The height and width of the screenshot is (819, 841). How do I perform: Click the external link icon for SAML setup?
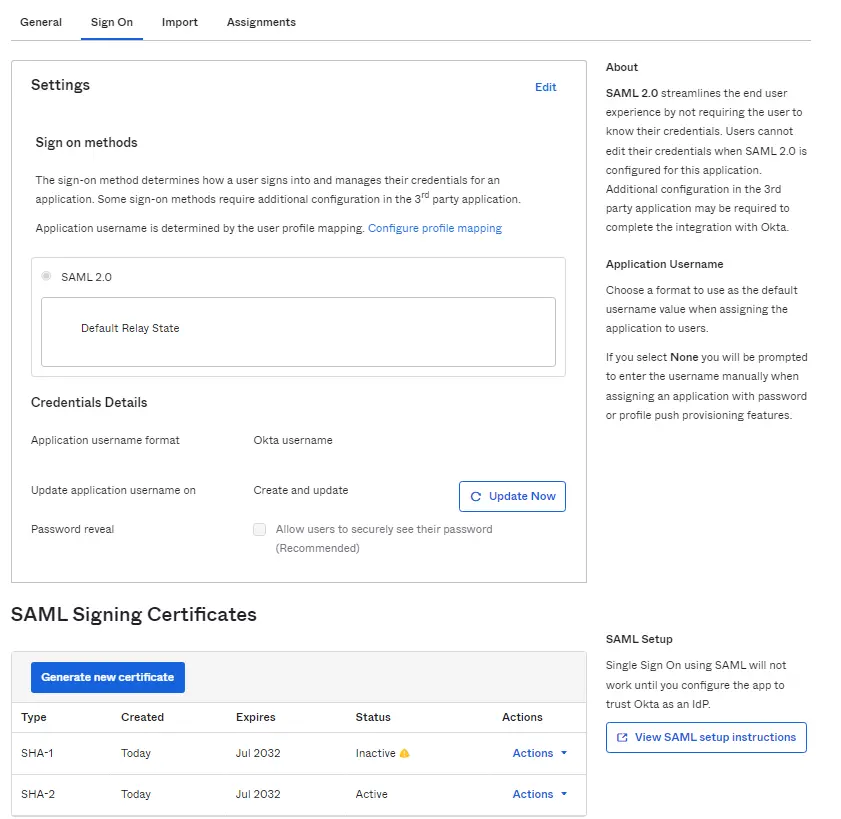tap(622, 737)
